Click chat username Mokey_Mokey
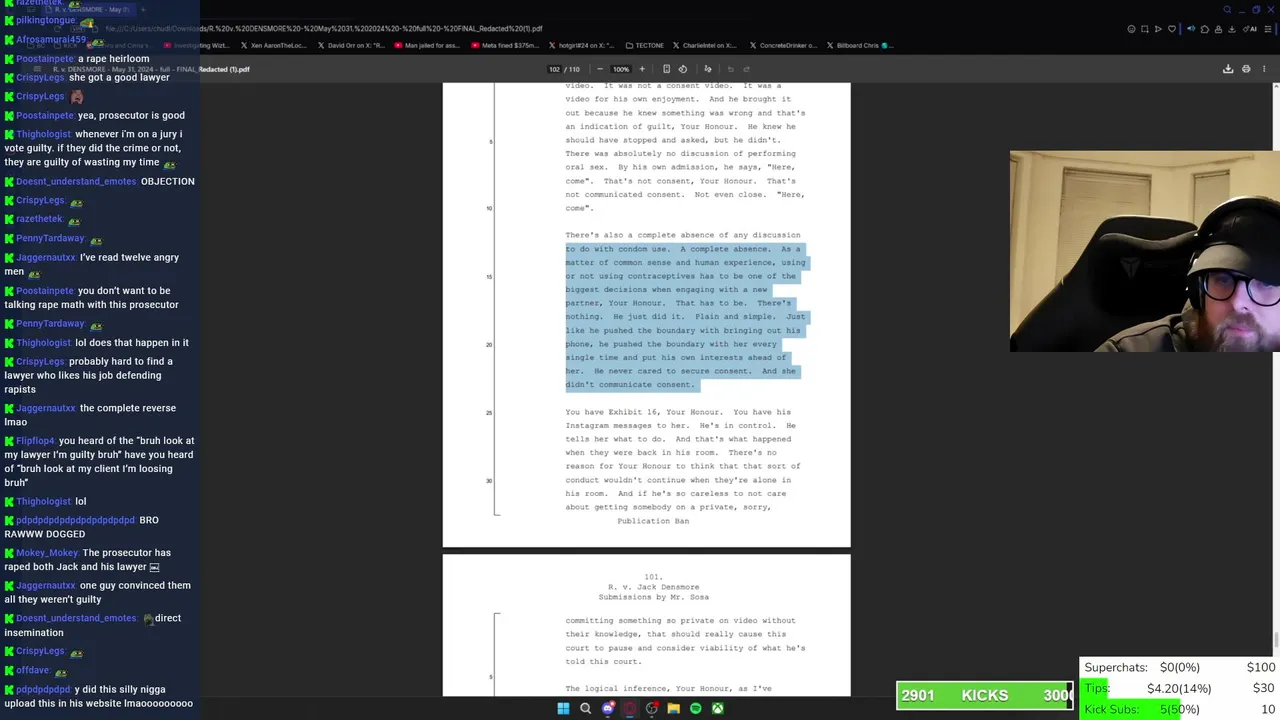The image size is (1280, 720). click(x=47, y=553)
